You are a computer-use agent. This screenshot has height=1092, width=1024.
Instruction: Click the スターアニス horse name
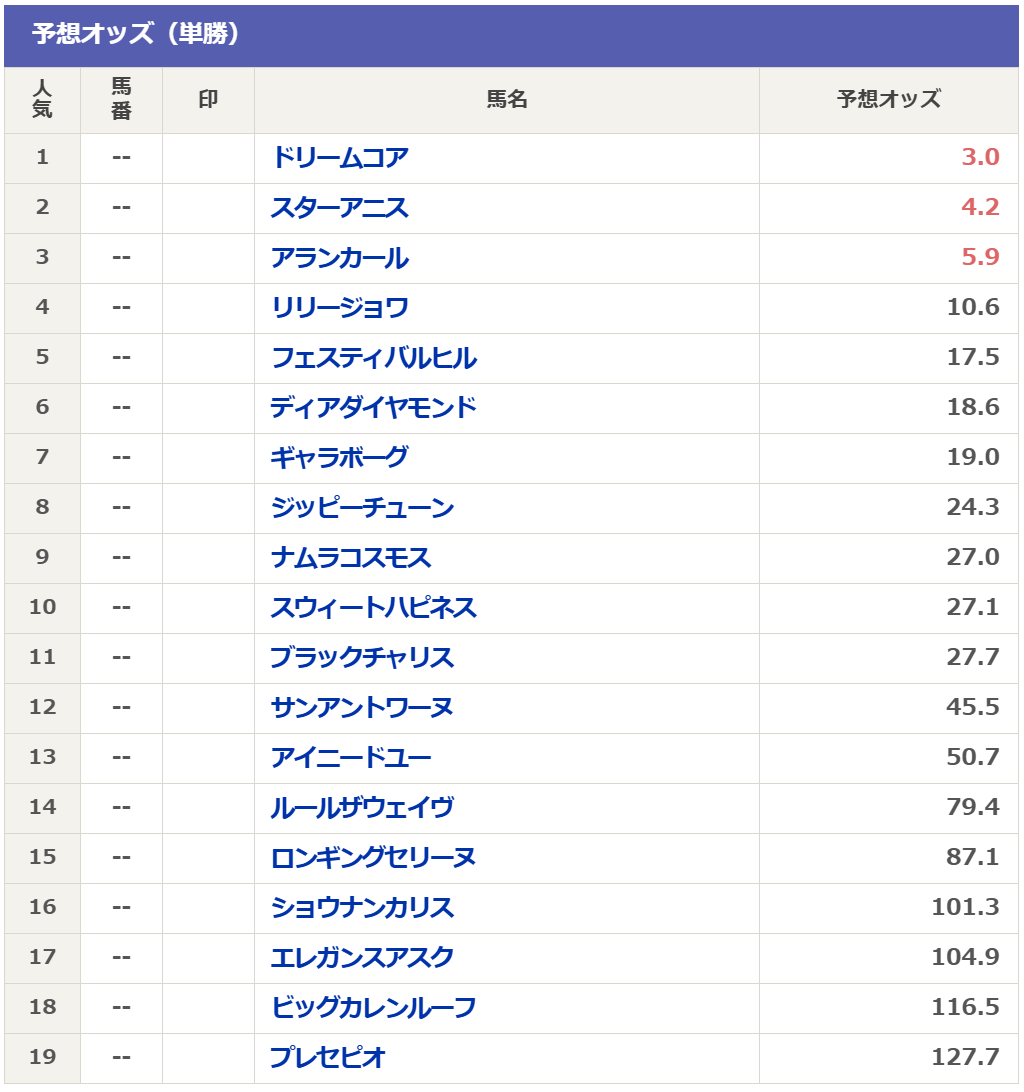(339, 208)
